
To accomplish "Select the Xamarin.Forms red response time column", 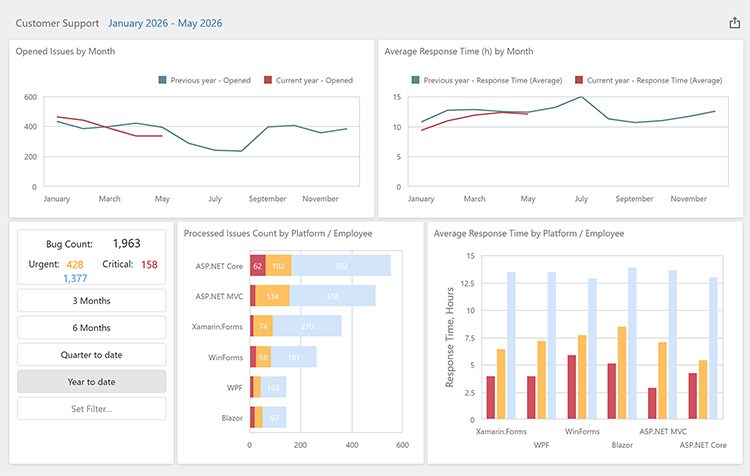I will coord(491,398).
